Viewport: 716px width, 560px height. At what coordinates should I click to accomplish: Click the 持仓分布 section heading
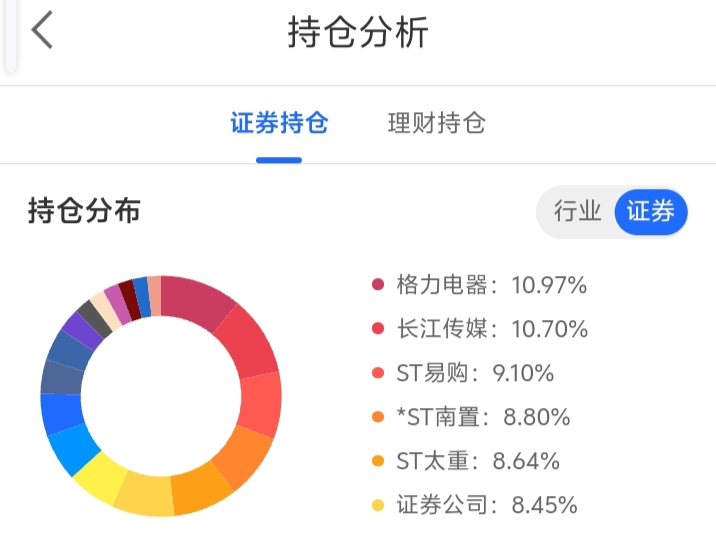[84, 212]
